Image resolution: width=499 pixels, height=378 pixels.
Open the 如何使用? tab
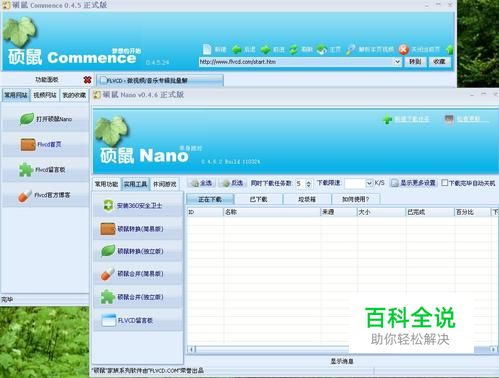[x=355, y=199]
